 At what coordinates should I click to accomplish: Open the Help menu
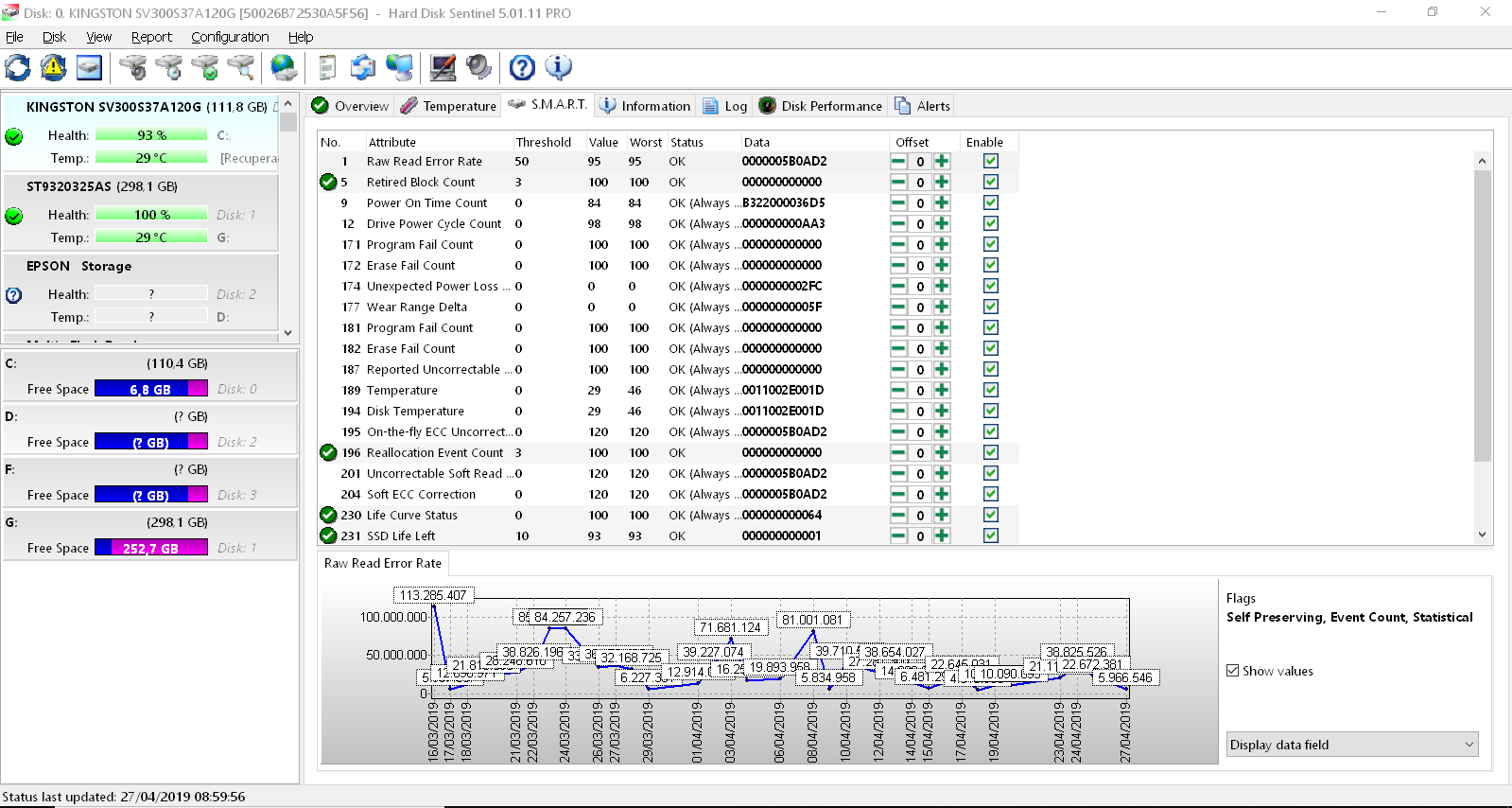point(301,37)
